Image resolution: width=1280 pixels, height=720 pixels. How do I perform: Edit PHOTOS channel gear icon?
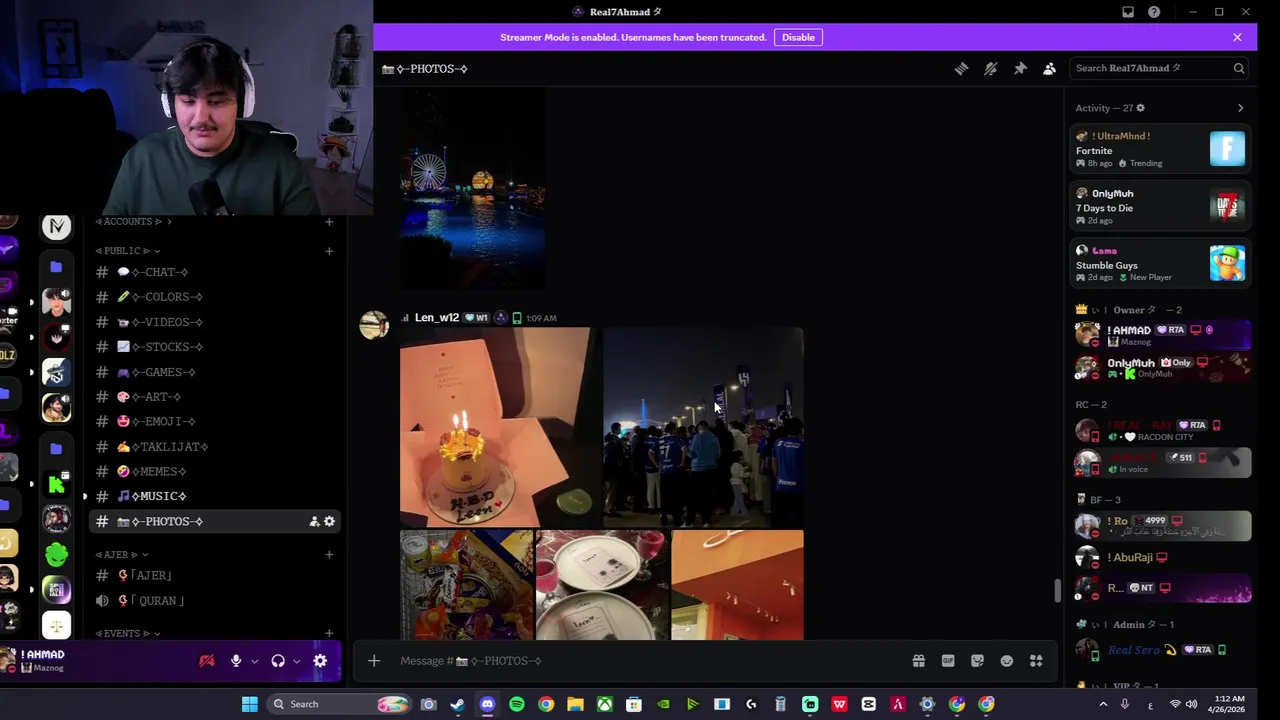pyautogui.click(x=329, y=521)
